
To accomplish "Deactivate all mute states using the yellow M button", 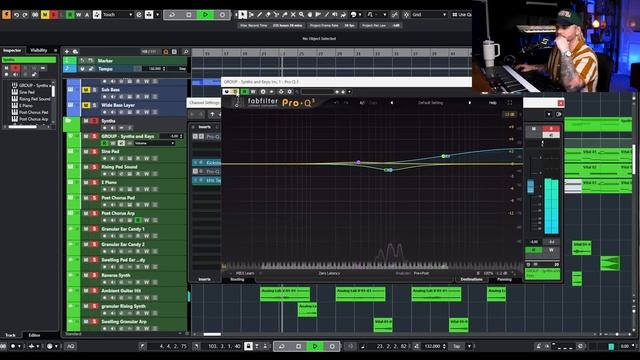I will coord(45,15).
